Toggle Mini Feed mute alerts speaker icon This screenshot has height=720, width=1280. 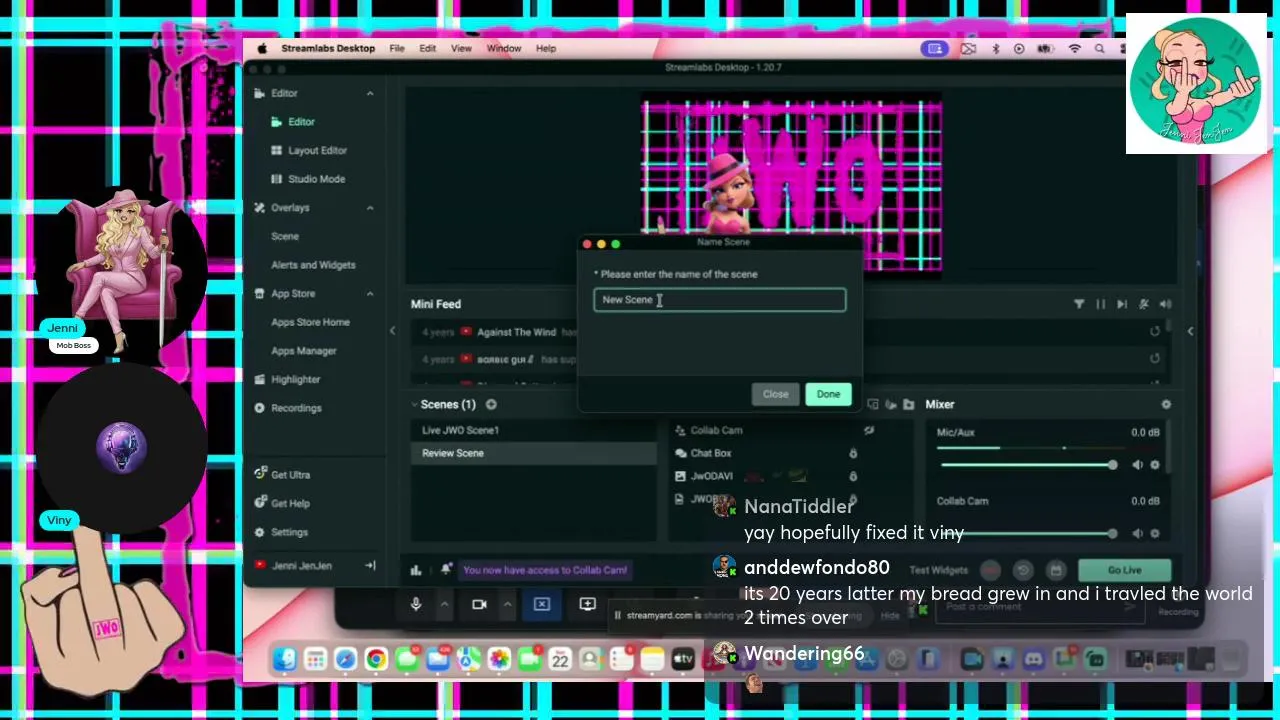(1166, 304)
